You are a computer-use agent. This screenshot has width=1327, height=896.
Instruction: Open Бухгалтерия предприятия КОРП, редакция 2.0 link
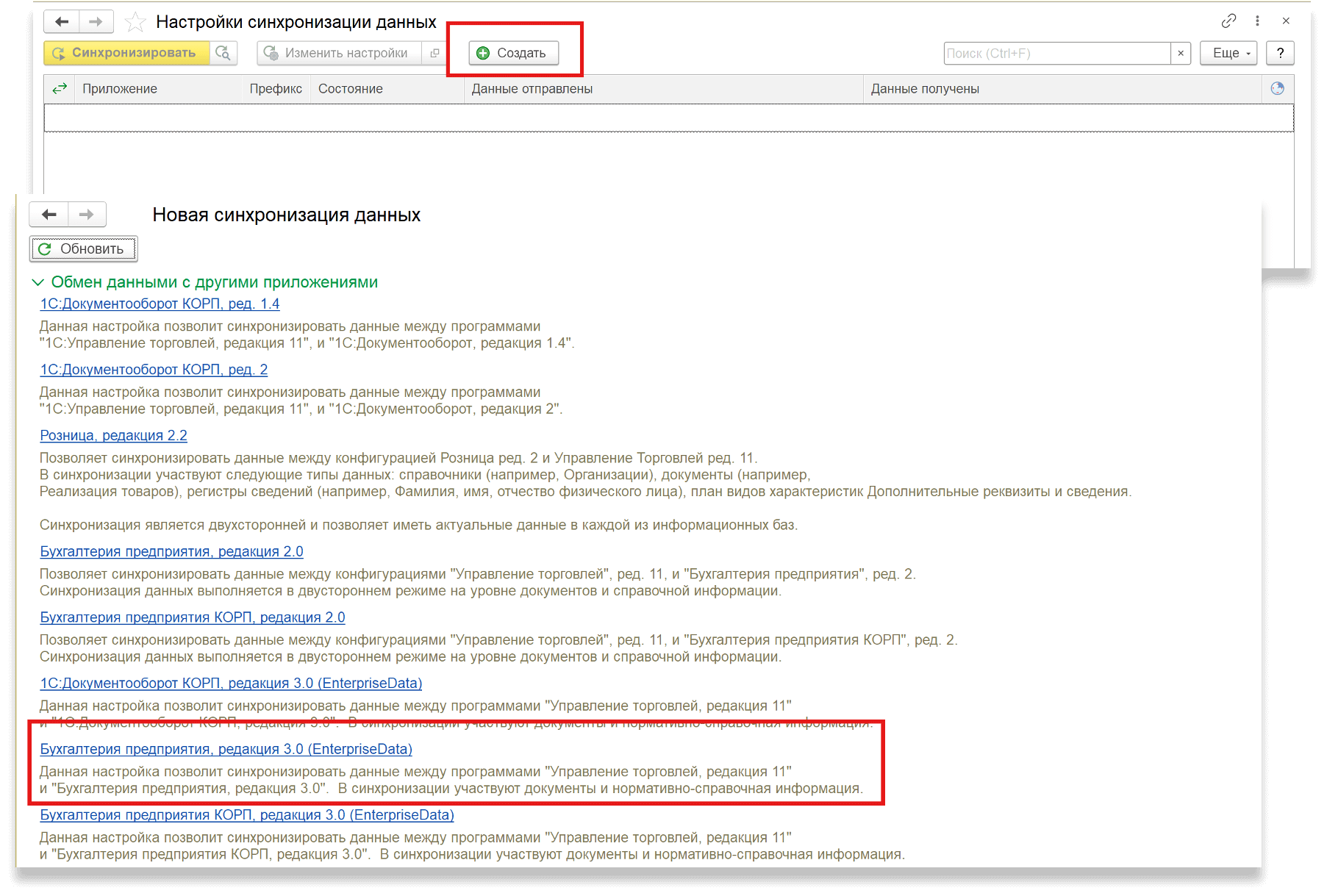coord(193,617)
